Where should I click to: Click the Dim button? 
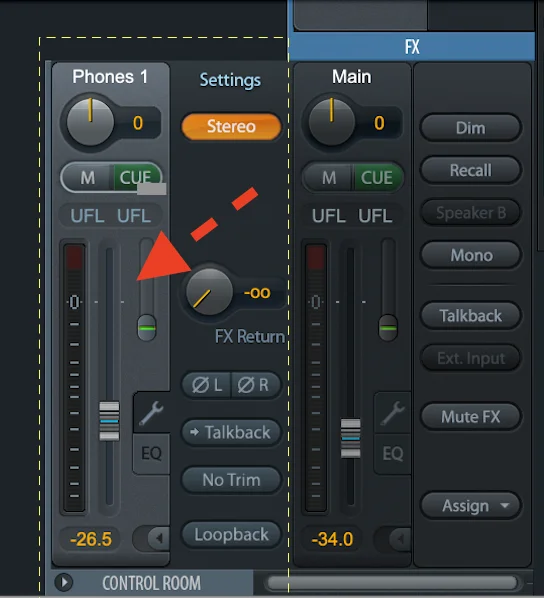pyautogui.click(x=470, y=128)
